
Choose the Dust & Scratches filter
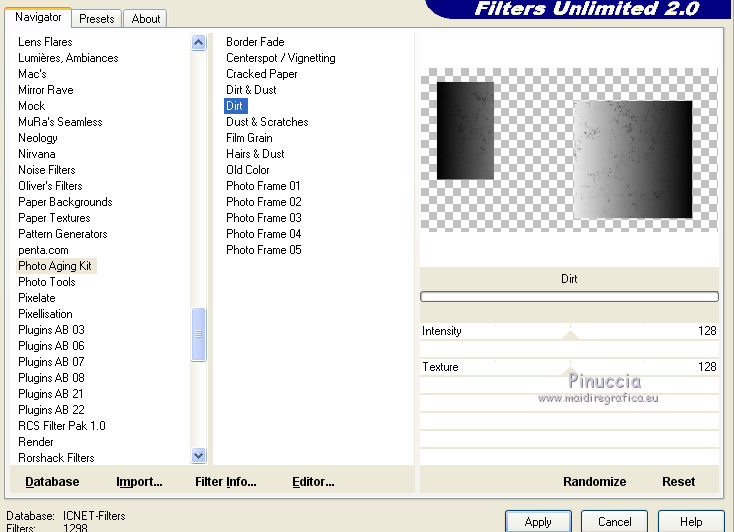[x=267, y=122]
